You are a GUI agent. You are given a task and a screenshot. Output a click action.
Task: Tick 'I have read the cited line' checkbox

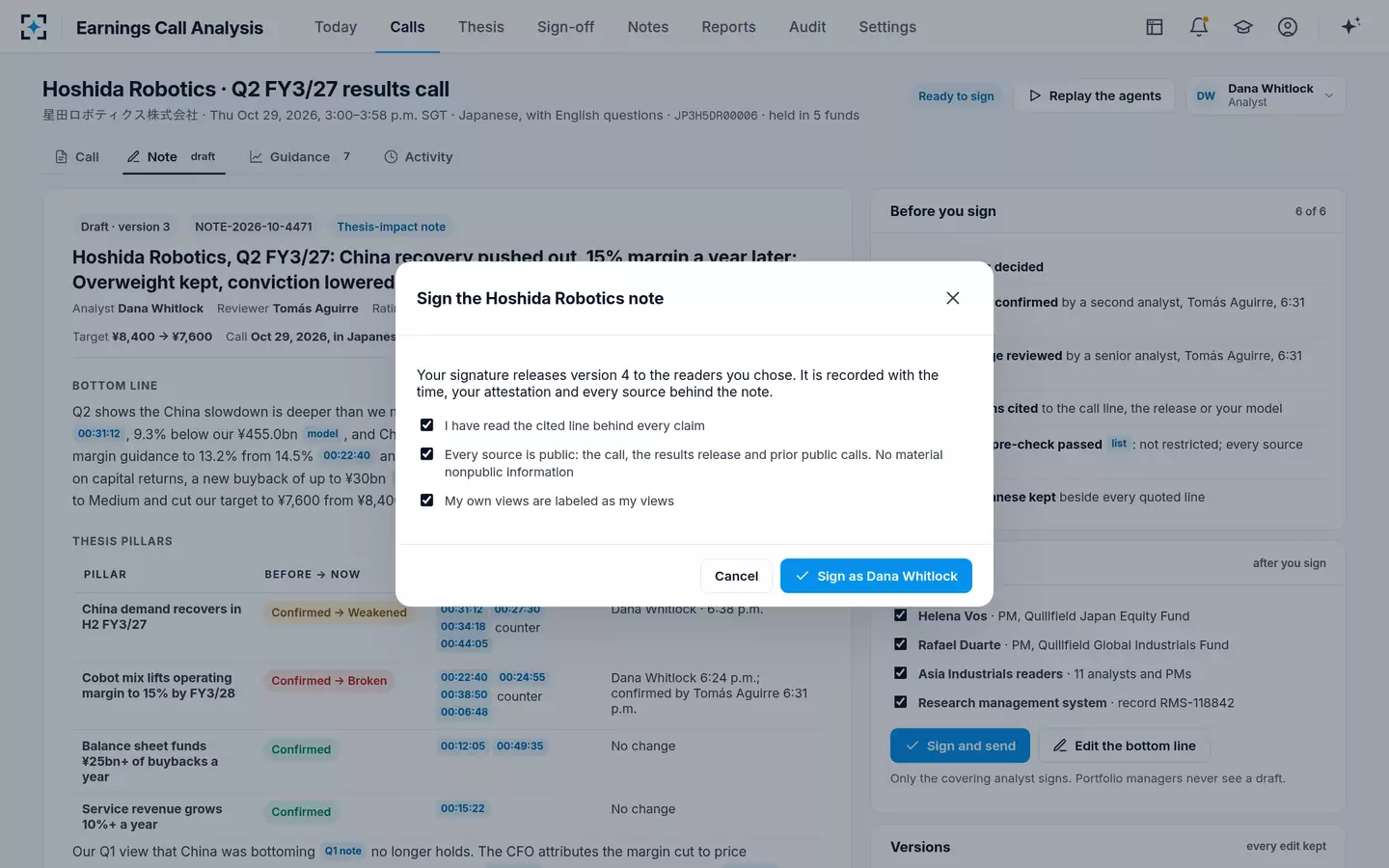426,425
